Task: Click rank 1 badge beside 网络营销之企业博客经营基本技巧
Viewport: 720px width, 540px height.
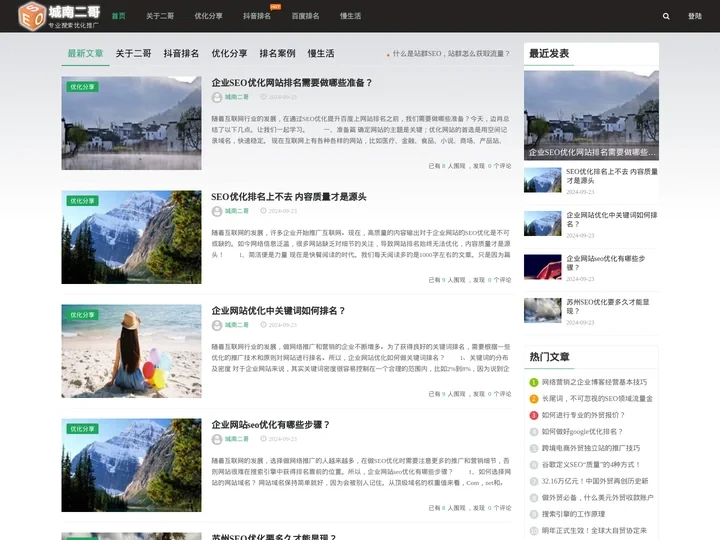Action: [x=534, y=382]
